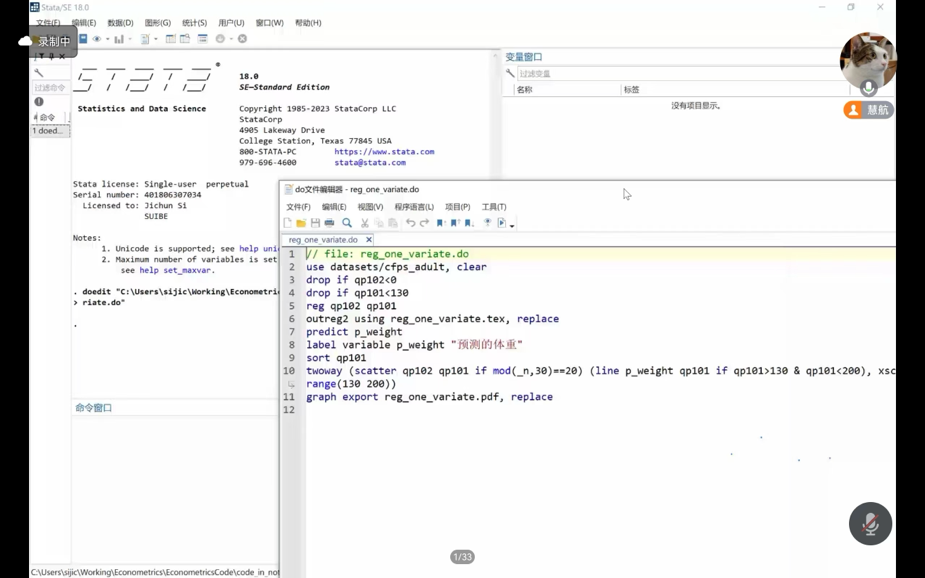Click the Undo arrow in do-file editor toolbar
The height and width of the screenshot is (578, 925).
410,223
